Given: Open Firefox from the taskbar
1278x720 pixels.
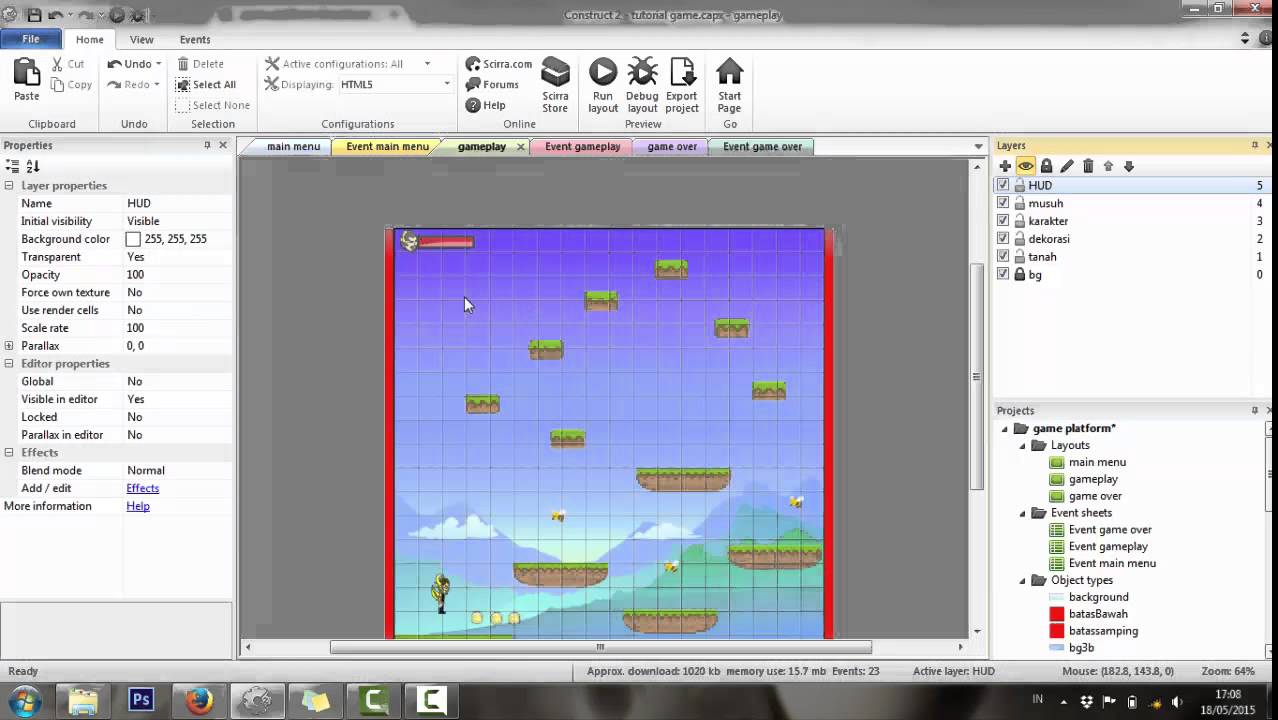Looking at the screenshot, I should [198, 700].
